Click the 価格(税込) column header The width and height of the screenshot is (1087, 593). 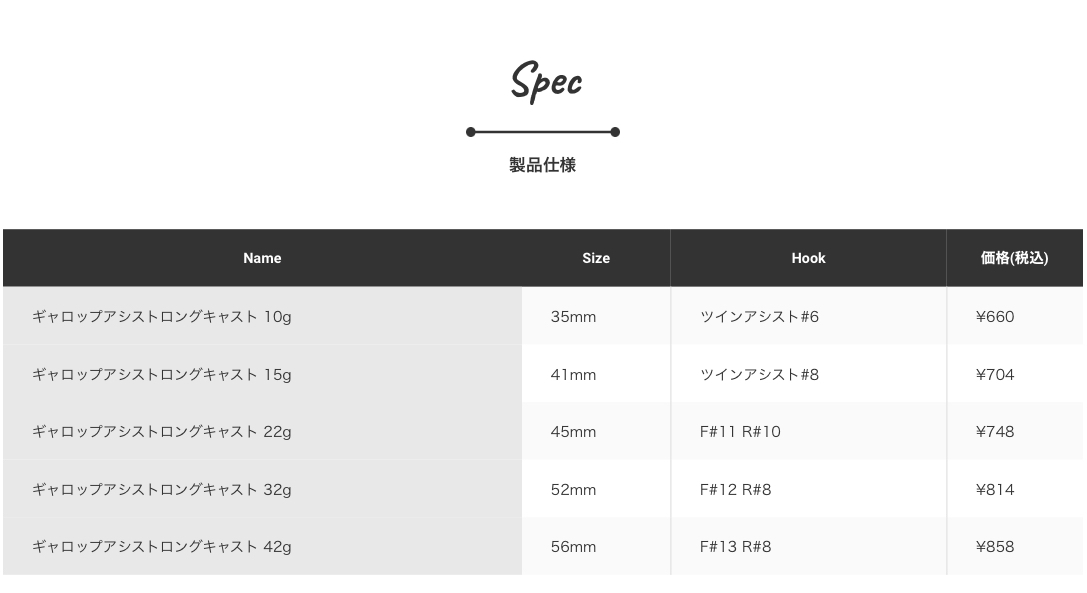point(1014,258)
